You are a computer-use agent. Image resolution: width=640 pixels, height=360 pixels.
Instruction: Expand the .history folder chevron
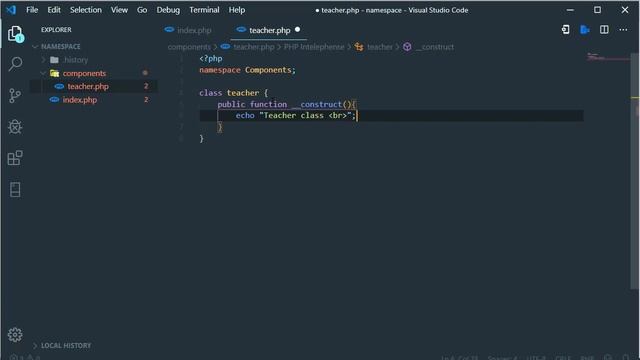pyautogui.click(x=43, y=60)
